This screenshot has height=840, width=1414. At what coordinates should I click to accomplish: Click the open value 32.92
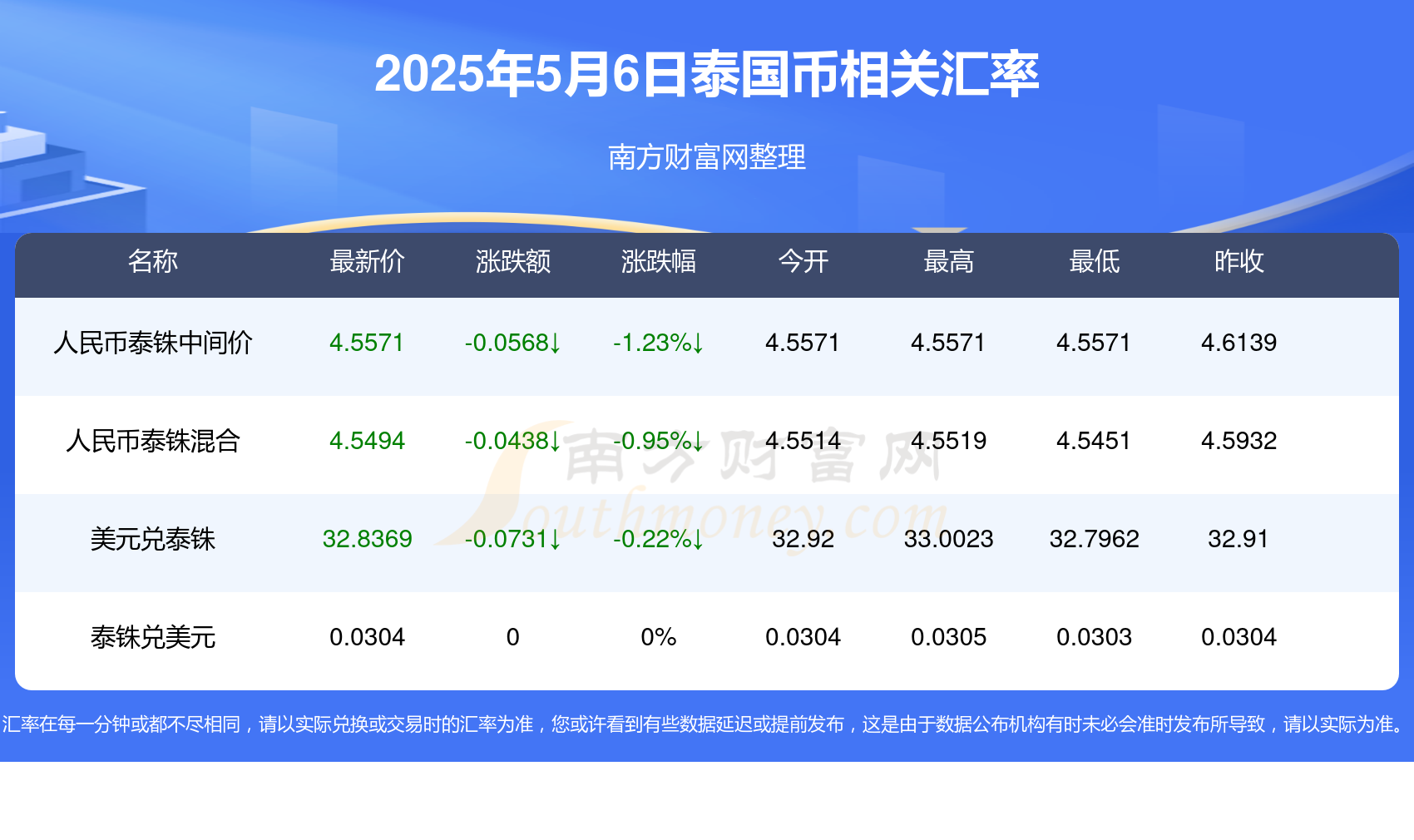pyautogui.click(x=803, y=539)
